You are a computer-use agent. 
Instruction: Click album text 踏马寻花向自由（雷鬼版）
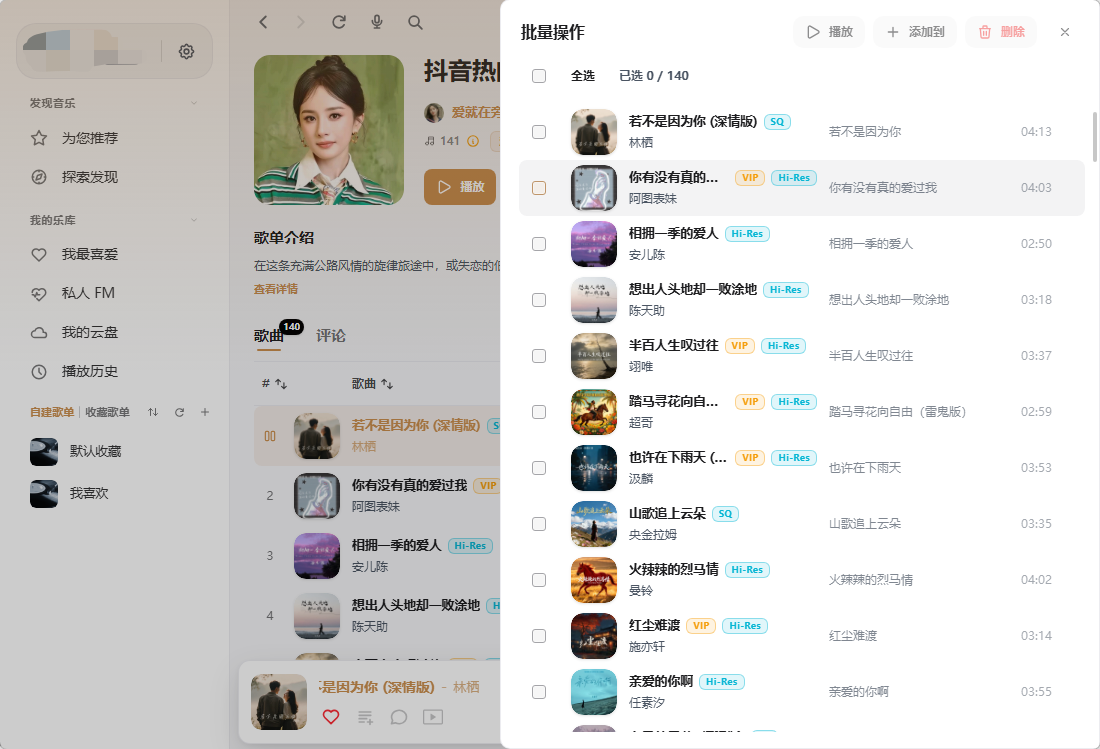pos(897,412)
